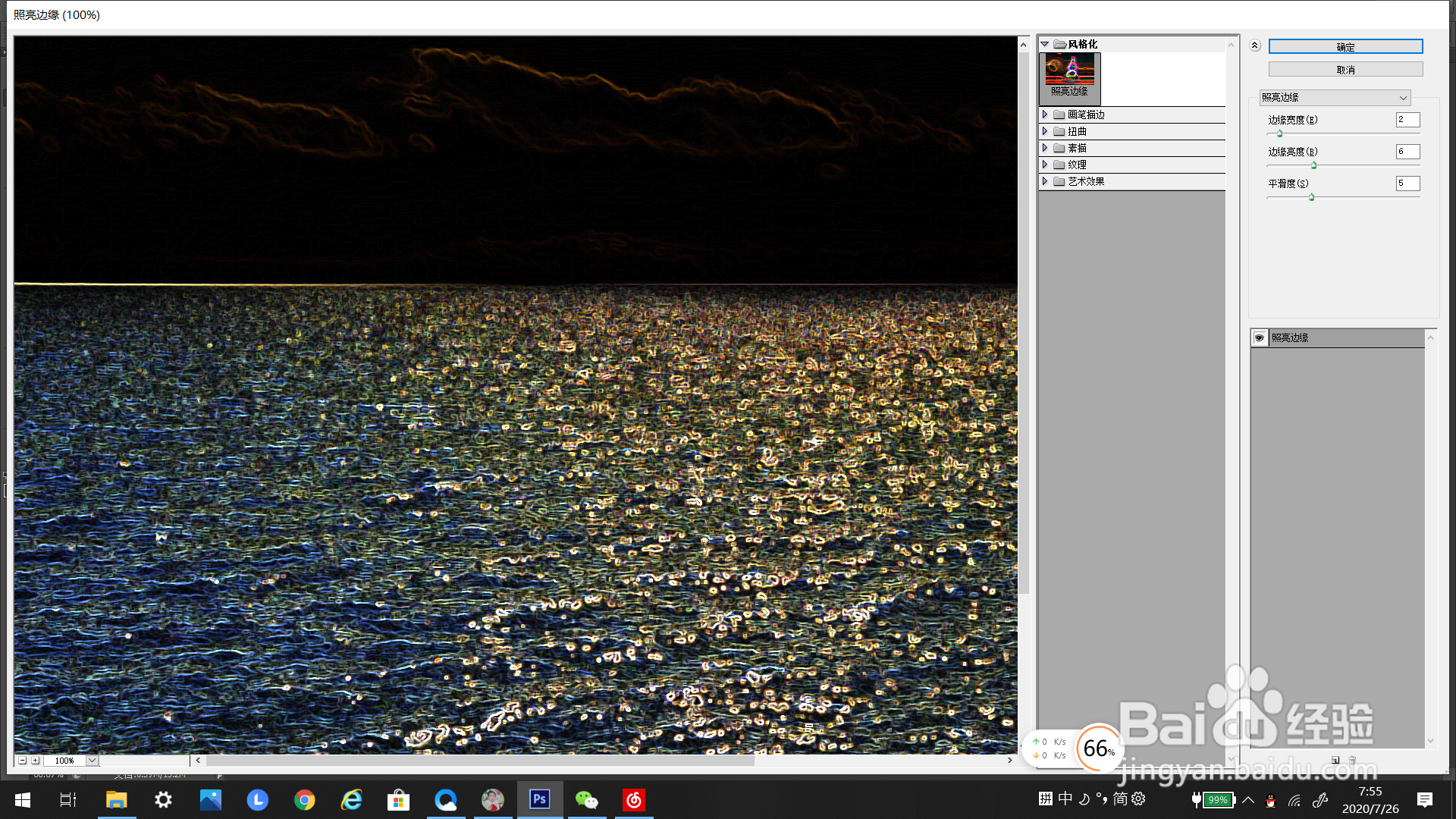1456x819 pixels.
Task: Open WeChat from the taskbar
Action: [586, 799]
